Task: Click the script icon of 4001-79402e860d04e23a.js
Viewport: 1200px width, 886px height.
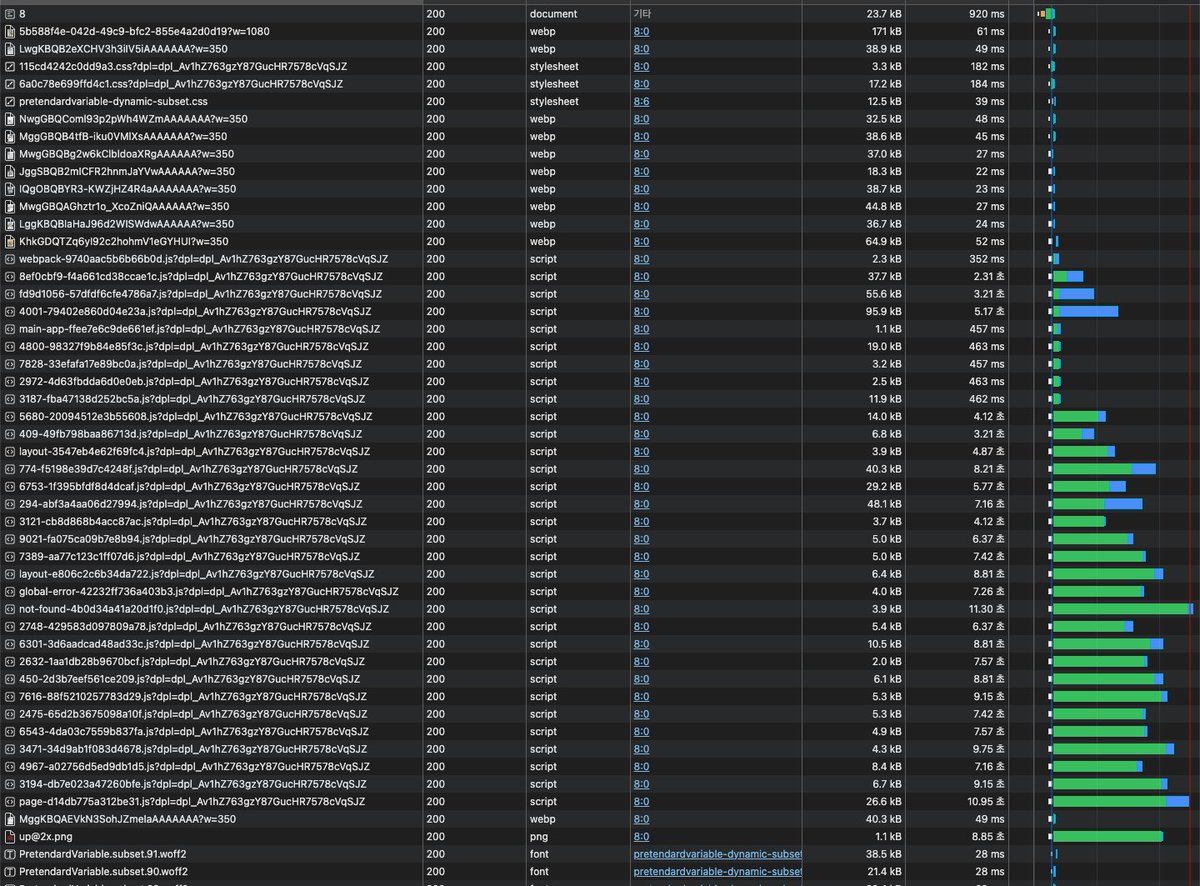Action: coord(10,311)
